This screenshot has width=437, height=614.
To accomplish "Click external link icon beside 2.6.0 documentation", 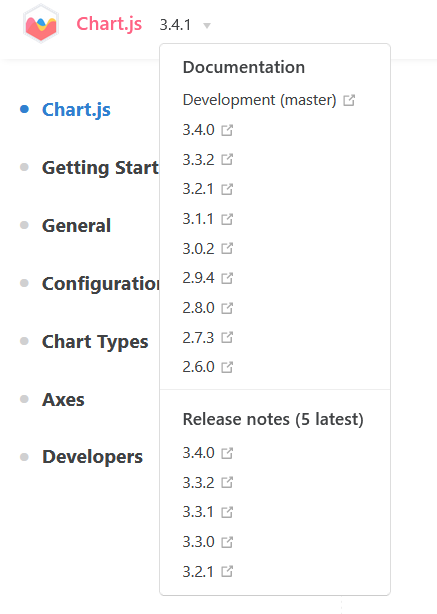I will pyautogui.click(x=227, y=367).
